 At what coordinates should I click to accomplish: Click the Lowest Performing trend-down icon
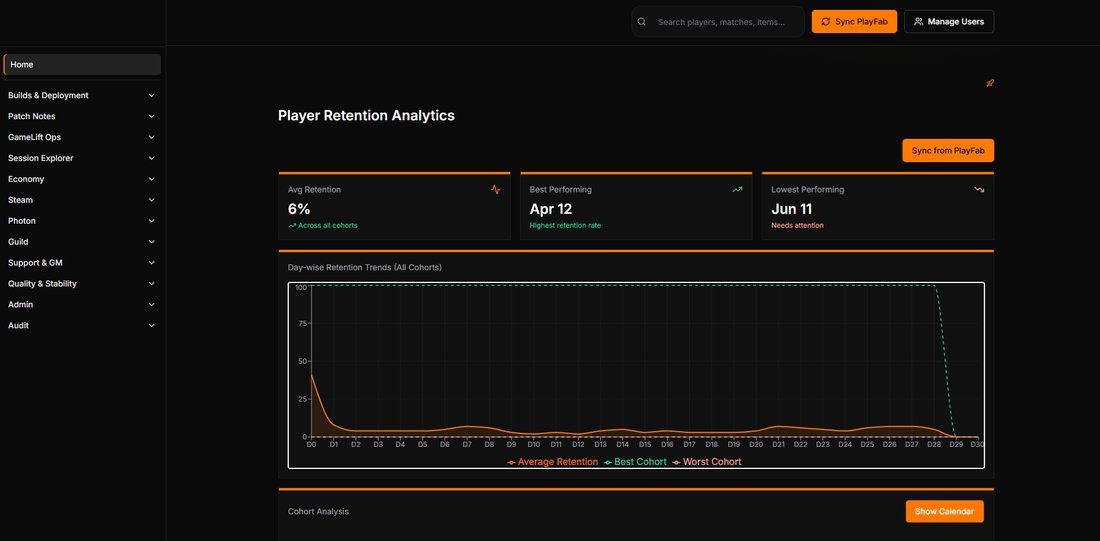point(979,189)
